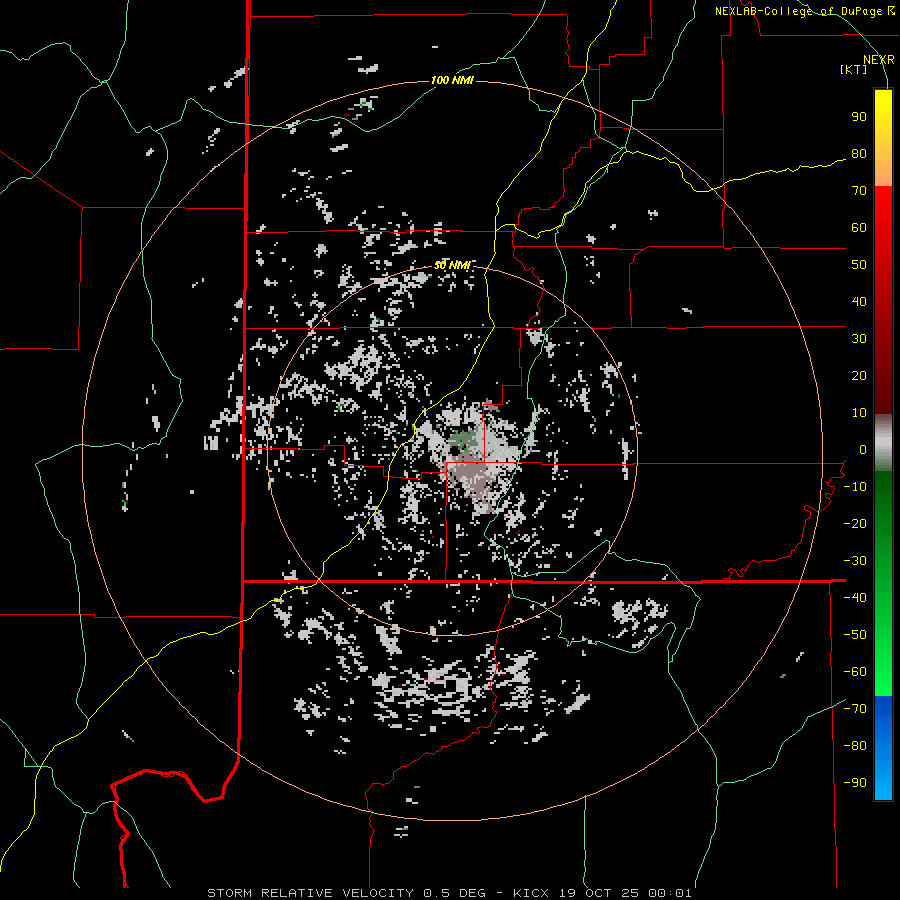The image size is (900, 900).
Task: Click the 100 NMI range ring label
Action: click(x=452, y=80)
